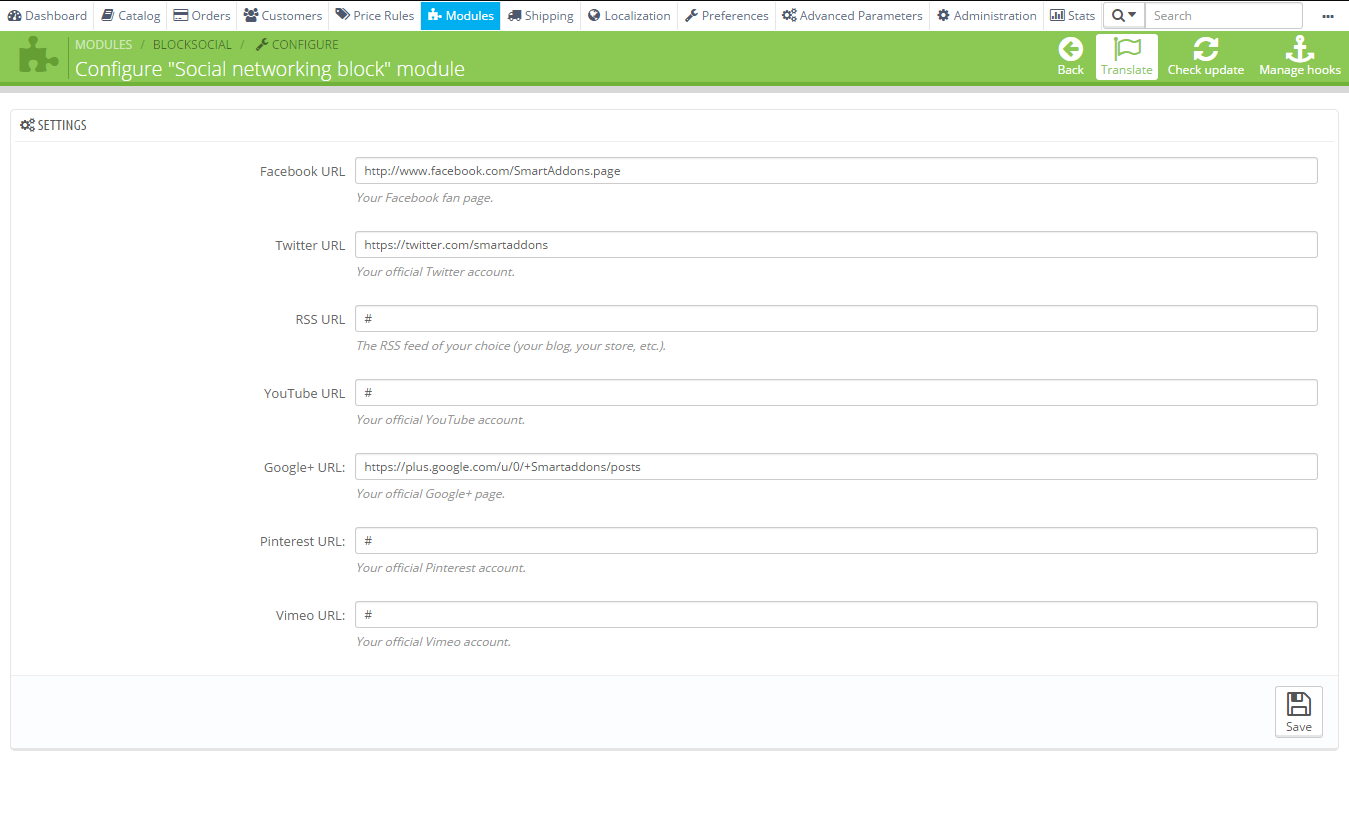Click the MODULES breadcrumb link
This screenshot has height=829, width=1349.
(104, 44)
